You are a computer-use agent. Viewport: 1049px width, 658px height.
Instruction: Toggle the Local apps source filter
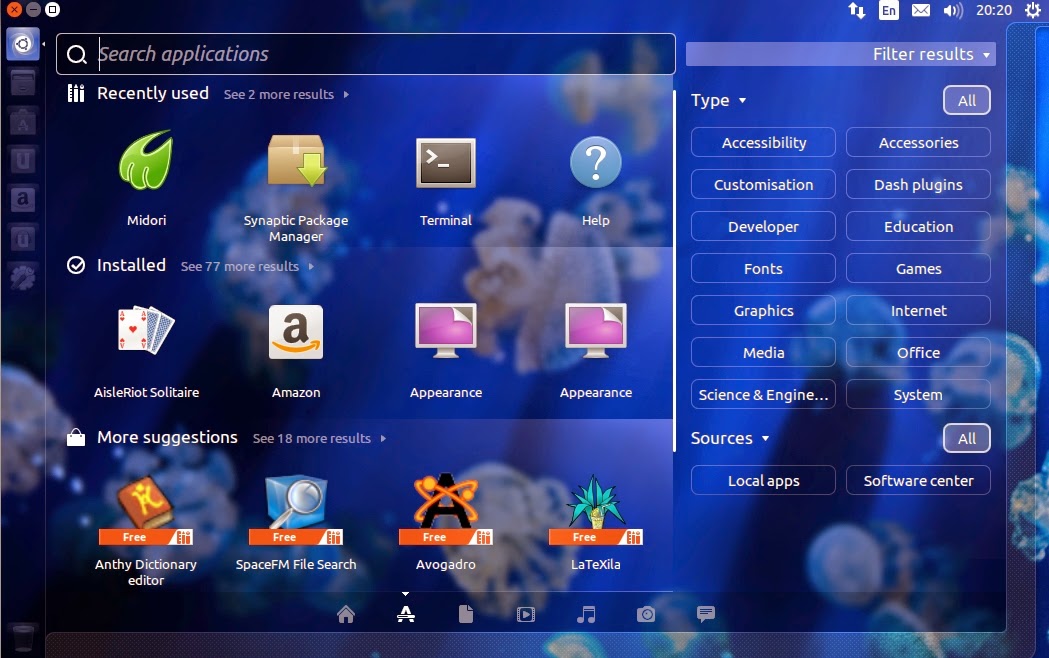(762, 480)
